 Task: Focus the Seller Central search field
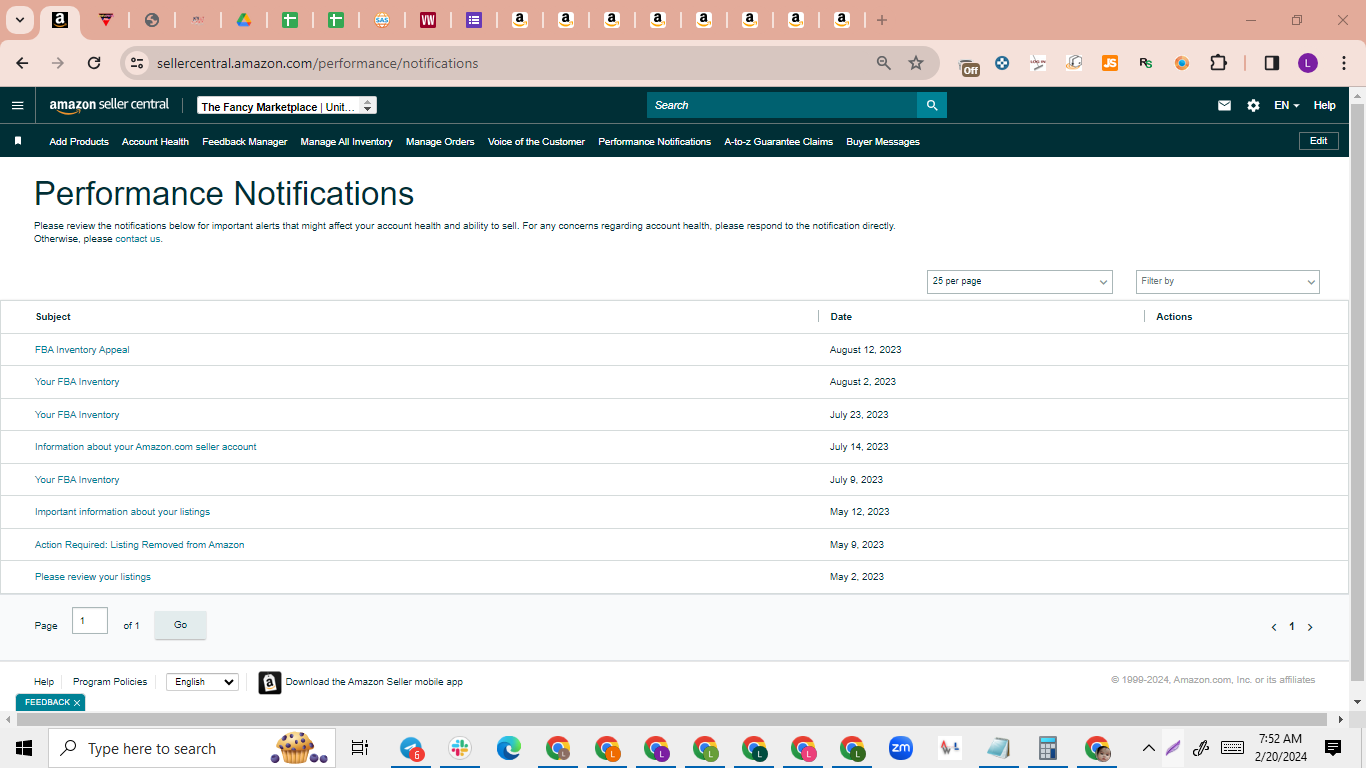click(782, 105)
